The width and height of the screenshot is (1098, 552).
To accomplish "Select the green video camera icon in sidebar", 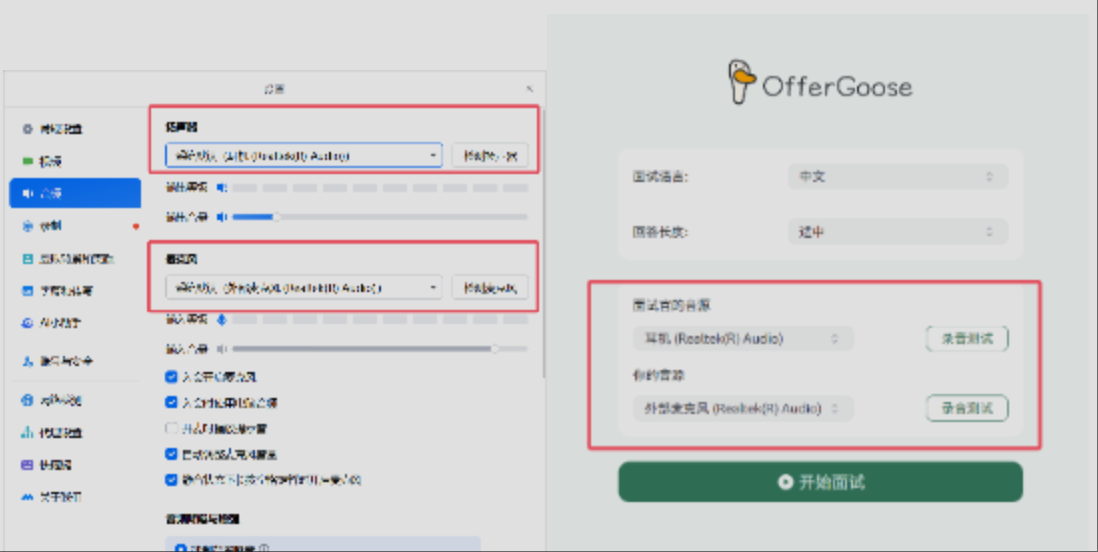I will click(x=28, y=161).
